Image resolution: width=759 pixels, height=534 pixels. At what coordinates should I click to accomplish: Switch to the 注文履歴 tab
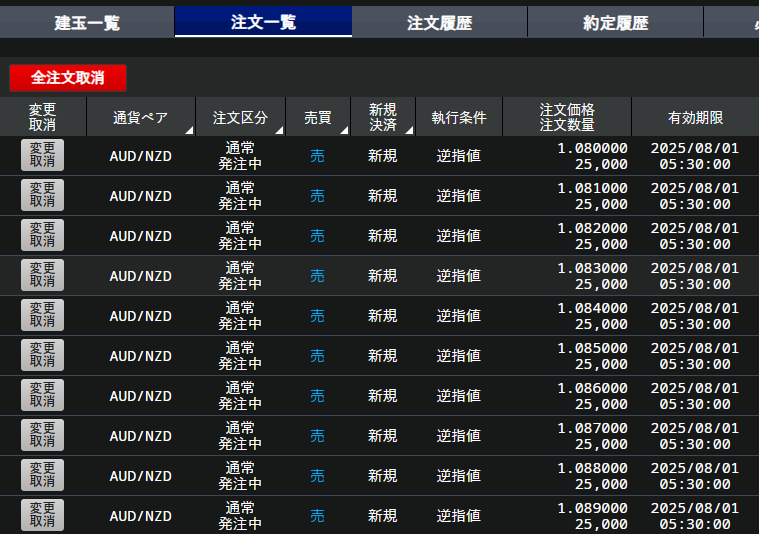click(x=440, y=22)
